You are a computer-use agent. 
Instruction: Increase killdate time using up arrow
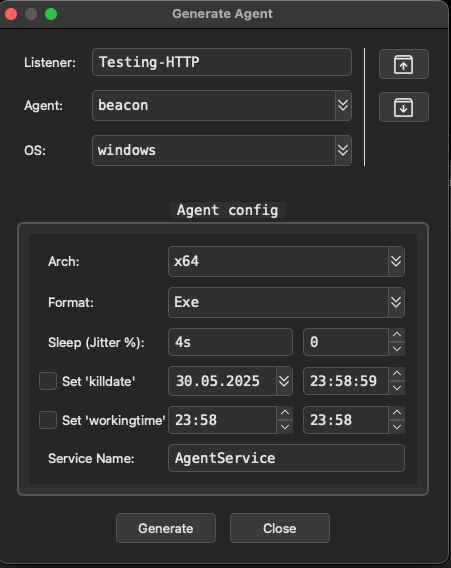[x=397, y=373]
